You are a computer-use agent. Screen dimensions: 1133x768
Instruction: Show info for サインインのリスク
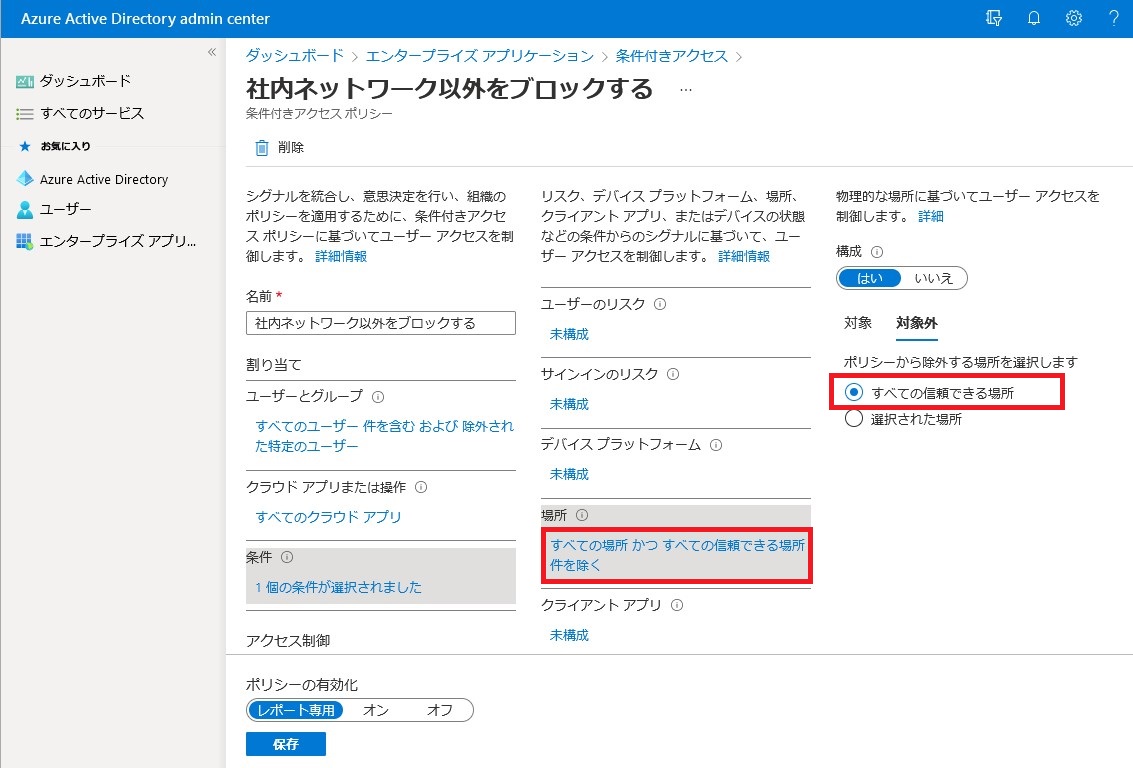click(673, 374)
